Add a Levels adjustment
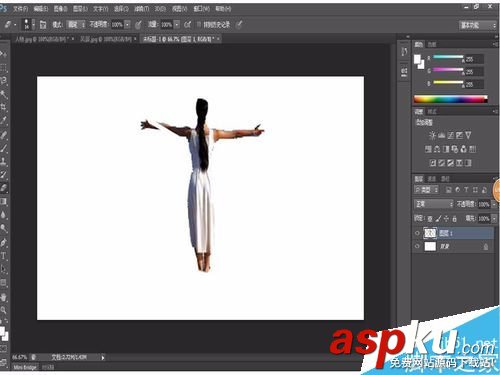Viewport: 500px width, 375px height. 441,135
